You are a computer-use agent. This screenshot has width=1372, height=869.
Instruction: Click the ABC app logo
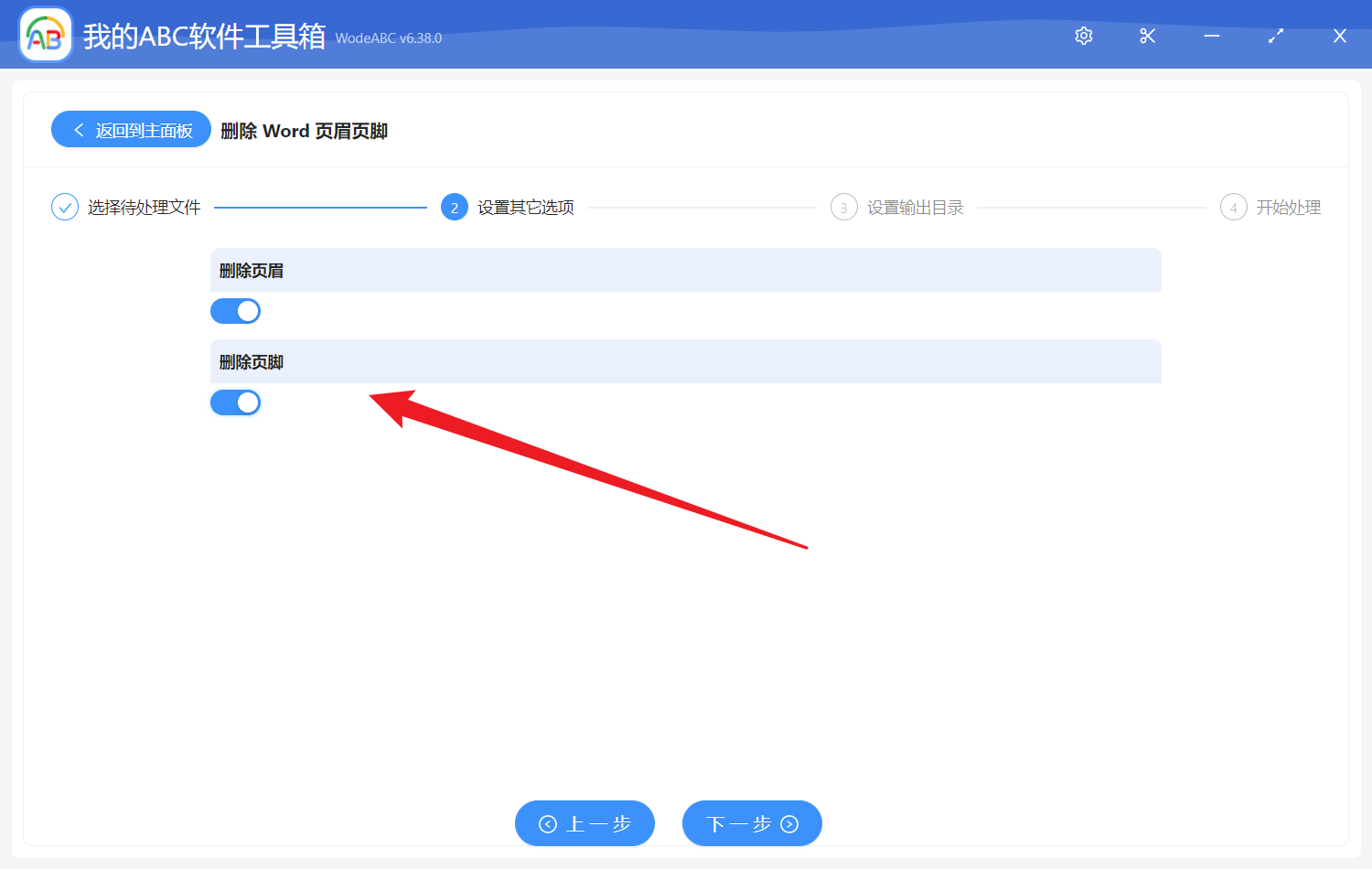pyautogui.click(x=45, y=34)
